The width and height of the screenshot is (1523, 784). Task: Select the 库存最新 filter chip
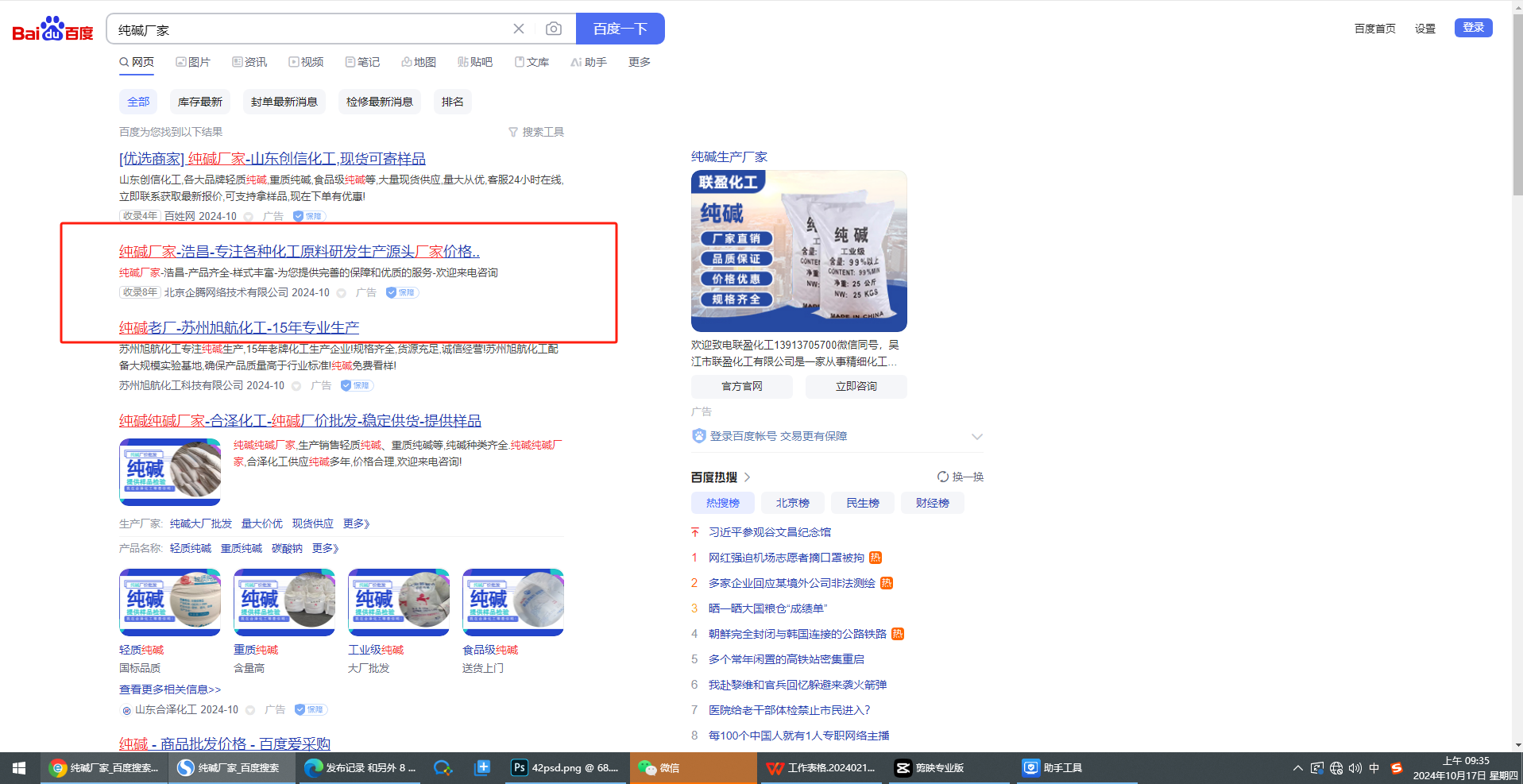[x=200, y=102]
